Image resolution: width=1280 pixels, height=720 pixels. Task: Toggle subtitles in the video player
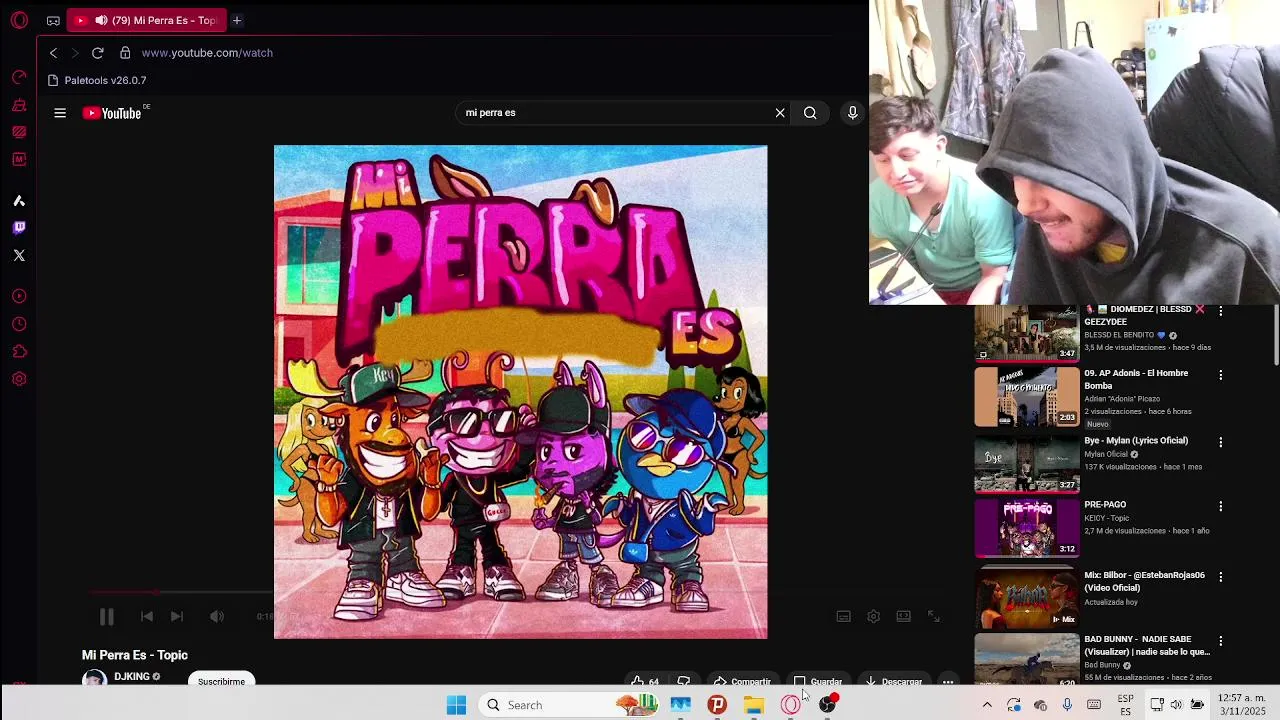(843, 617)
